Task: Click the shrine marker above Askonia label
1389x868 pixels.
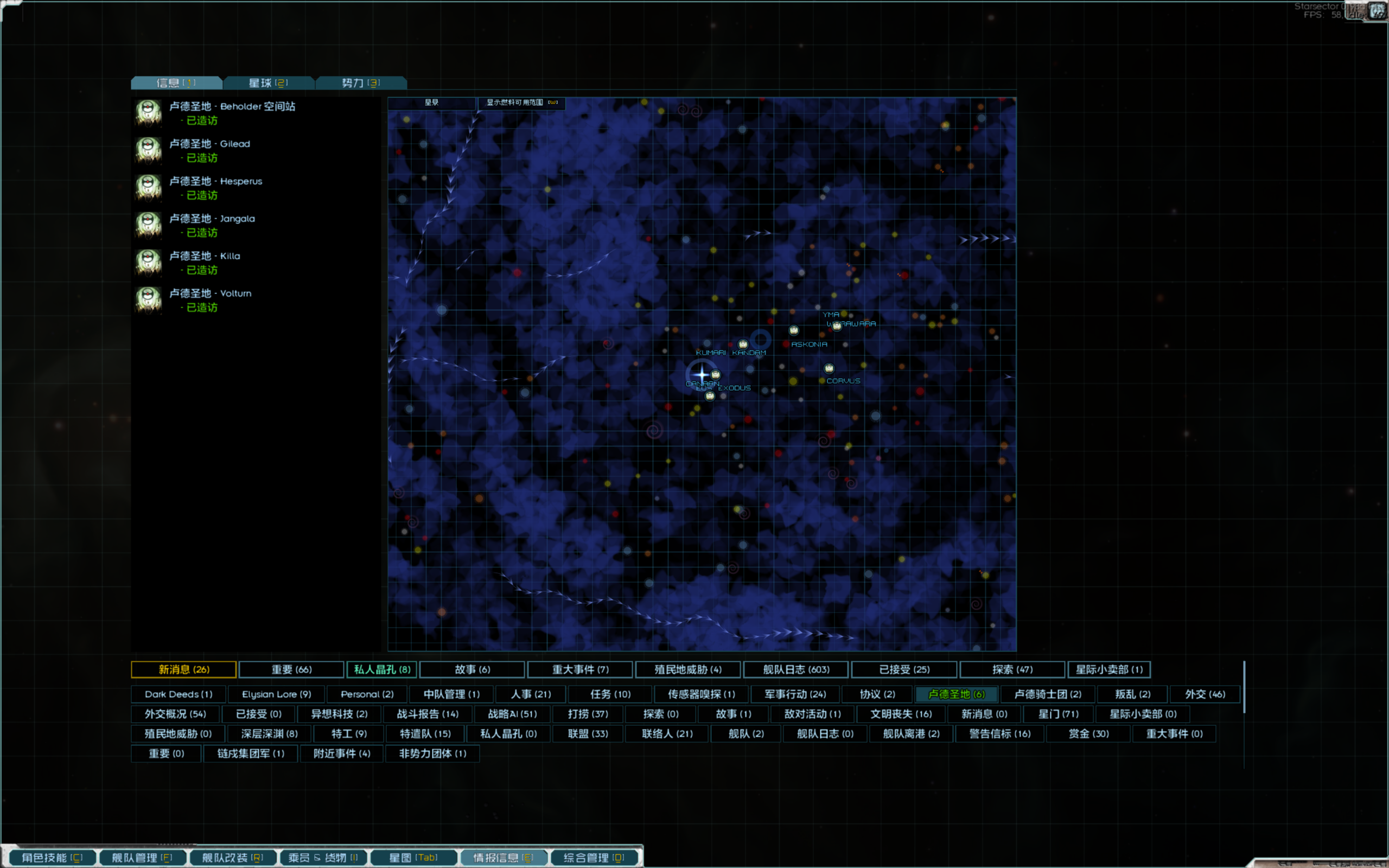Action: (794, 330)
